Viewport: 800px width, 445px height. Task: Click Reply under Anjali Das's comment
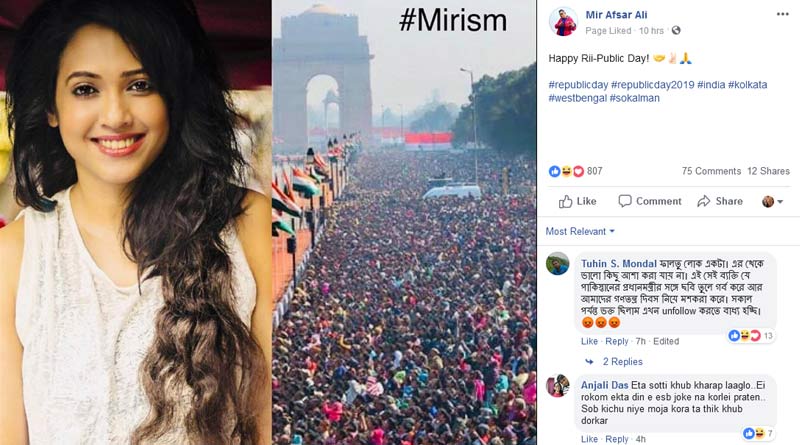[616, 439]
